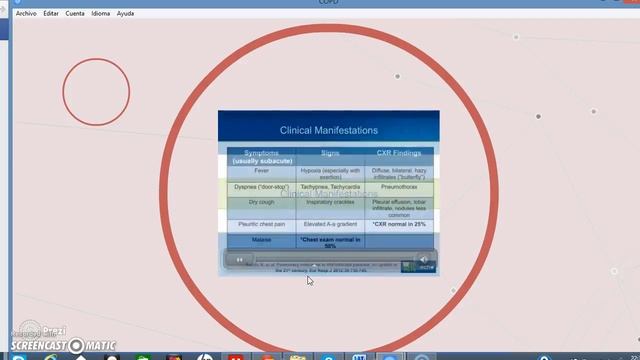Open Skype from the taskbar's left end
This screenshot has height=360, width=640.
pos(19,357)
